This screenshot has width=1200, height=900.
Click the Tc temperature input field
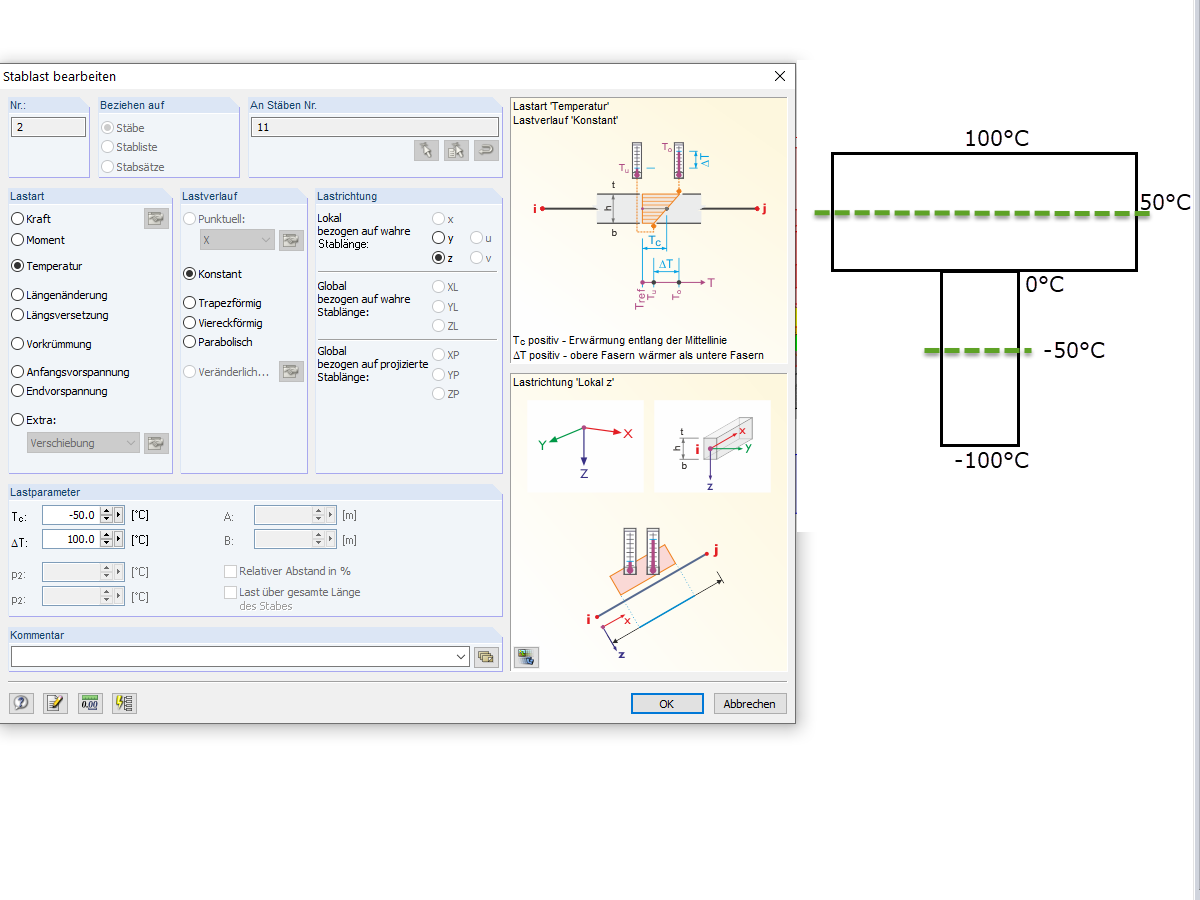[71, 515]
